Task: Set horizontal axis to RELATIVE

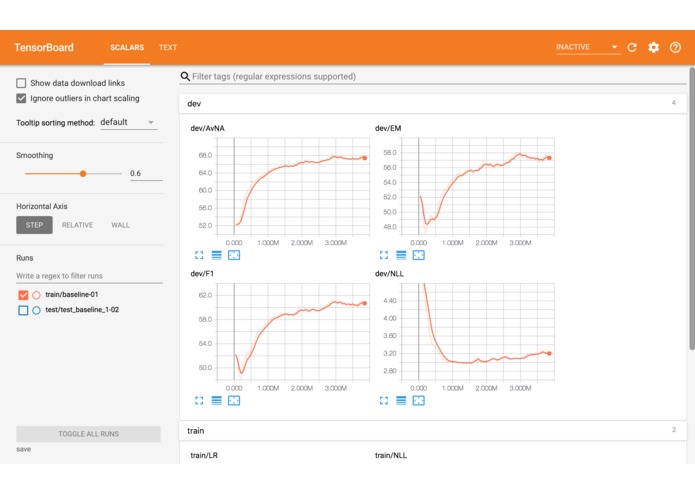Action: 77,225
